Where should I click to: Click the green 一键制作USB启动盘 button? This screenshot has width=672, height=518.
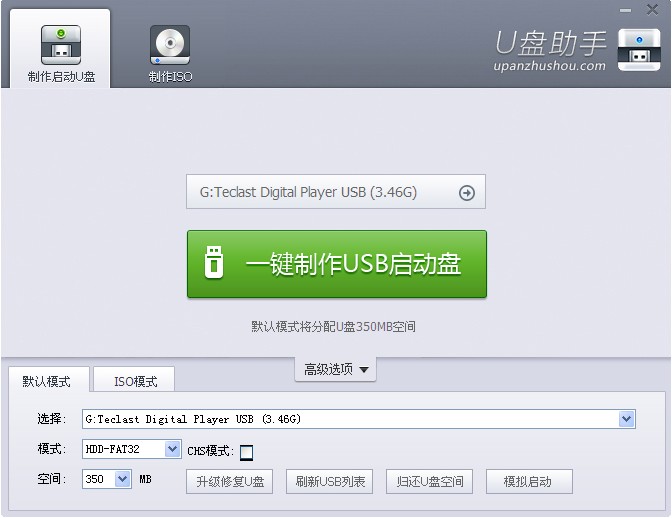click(x=336, y=264)
